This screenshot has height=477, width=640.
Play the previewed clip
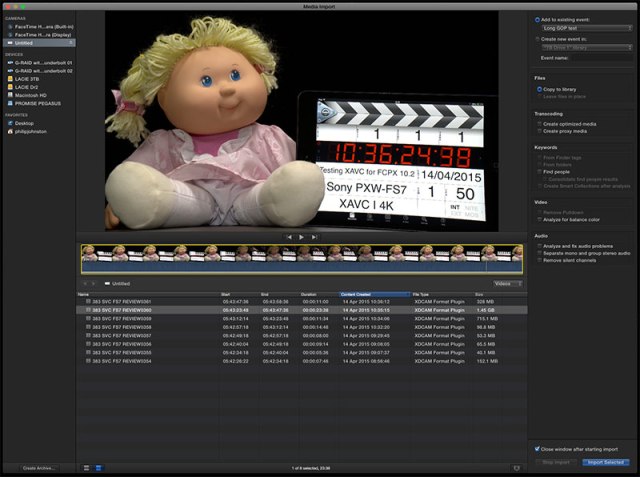click(302, 237)
